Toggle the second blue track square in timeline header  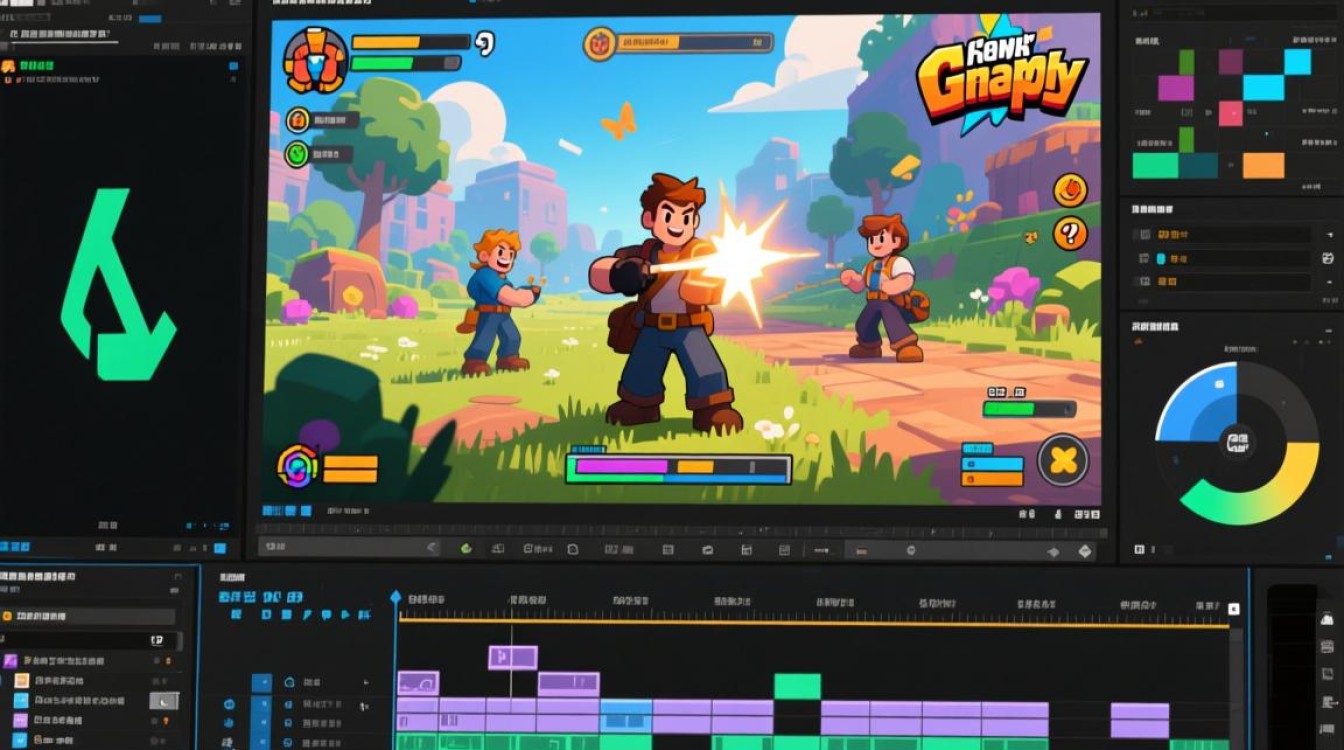coord(261,705)
